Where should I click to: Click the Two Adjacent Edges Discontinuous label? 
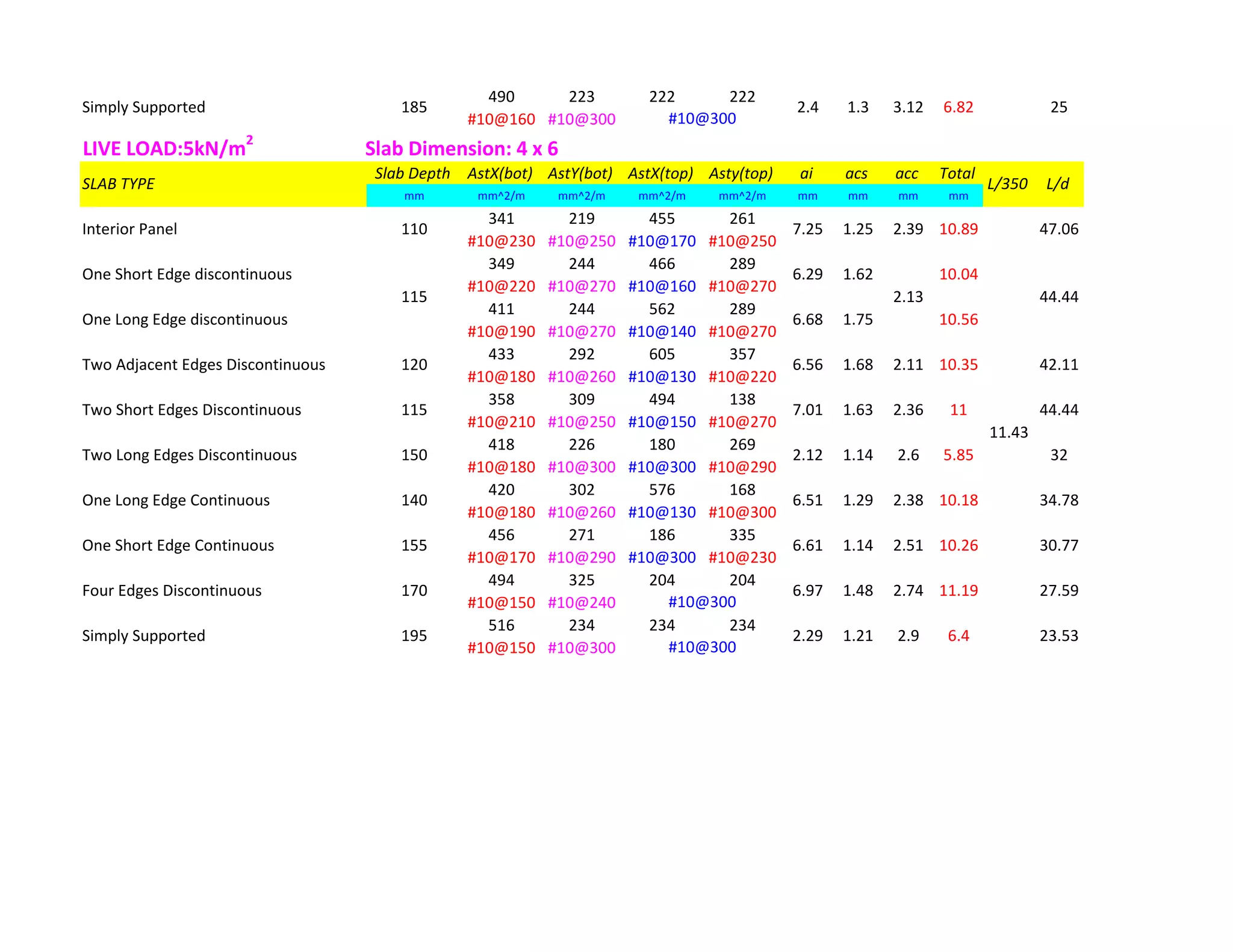coord(203,365)
